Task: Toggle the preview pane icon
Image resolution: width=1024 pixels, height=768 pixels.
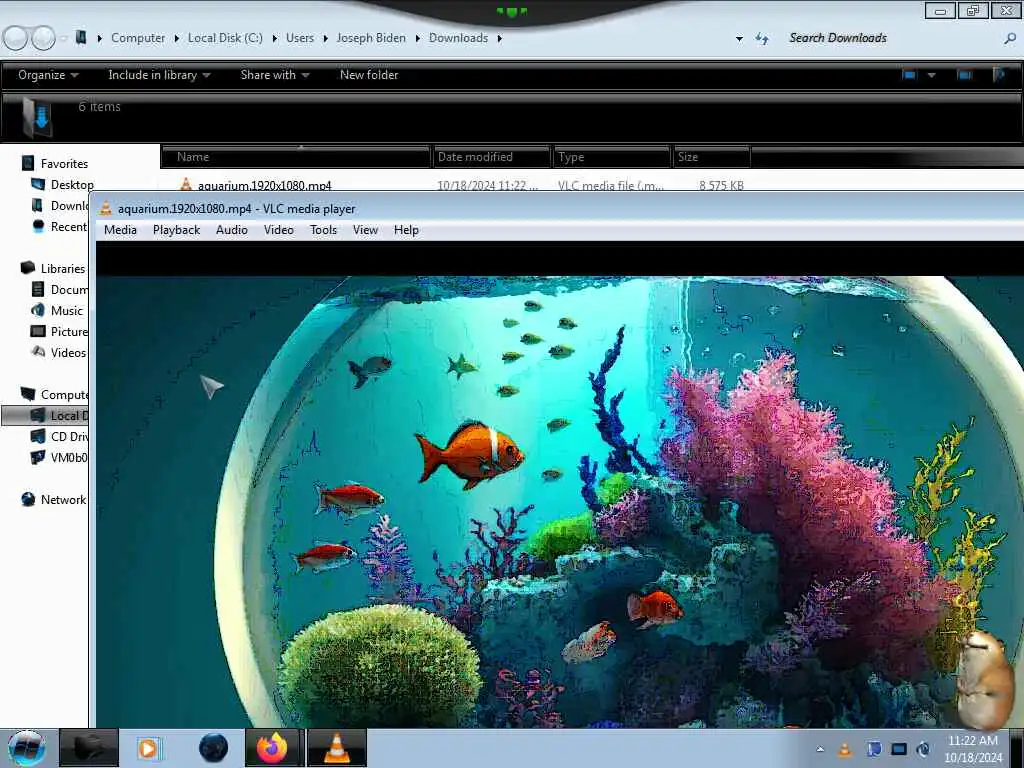Action: [x=964, y=75]
